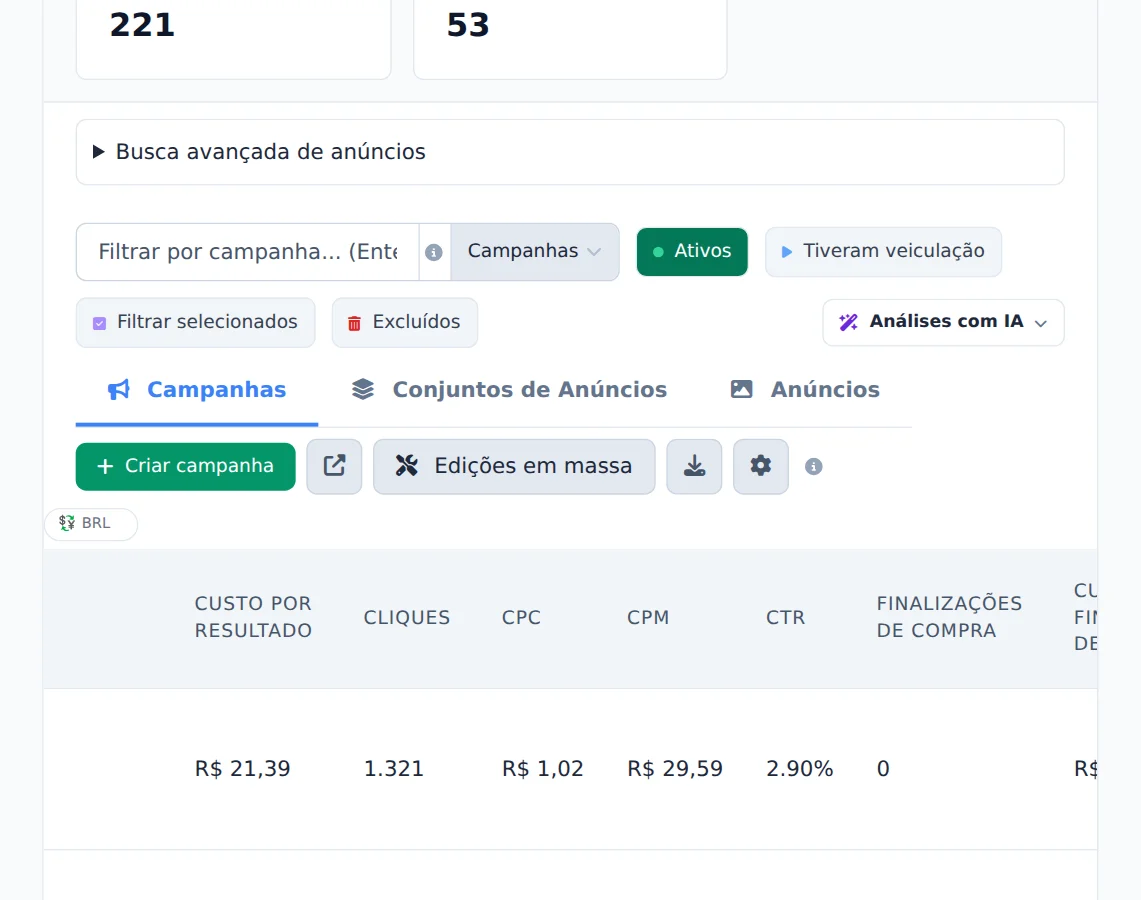Viewport: 1141px width, 900px height.
Task: Expand Busca avançada de anúncios section
Action: 570,152
